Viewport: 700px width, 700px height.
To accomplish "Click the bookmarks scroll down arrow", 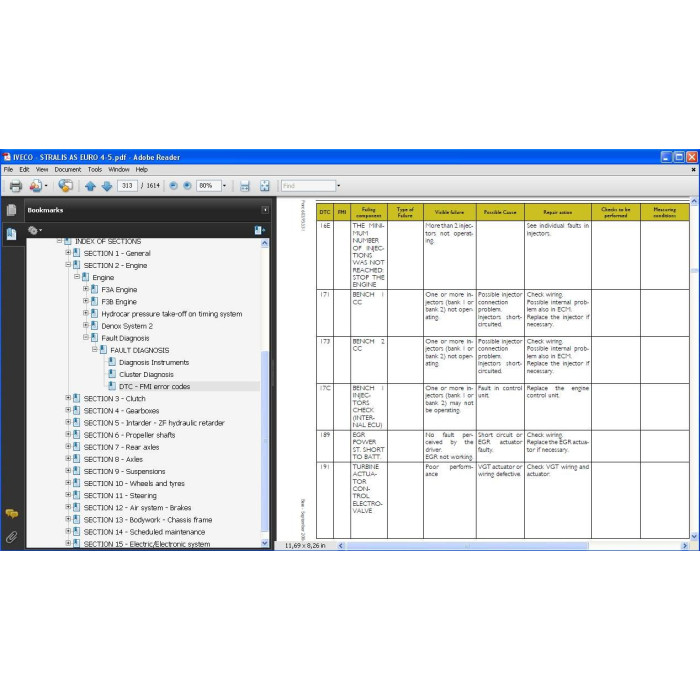I will (265, 543).
